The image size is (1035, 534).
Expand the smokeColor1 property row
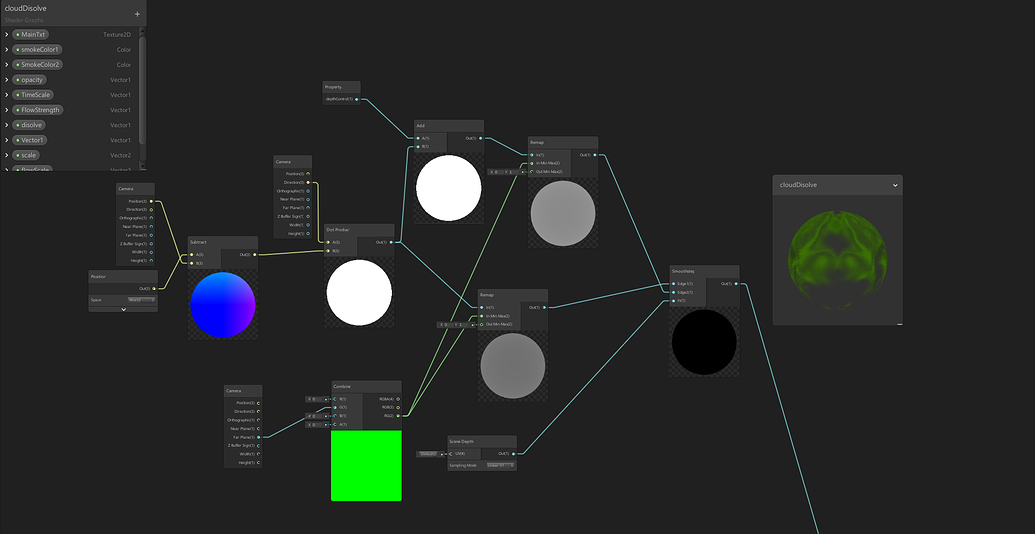(x=7, y=49)
